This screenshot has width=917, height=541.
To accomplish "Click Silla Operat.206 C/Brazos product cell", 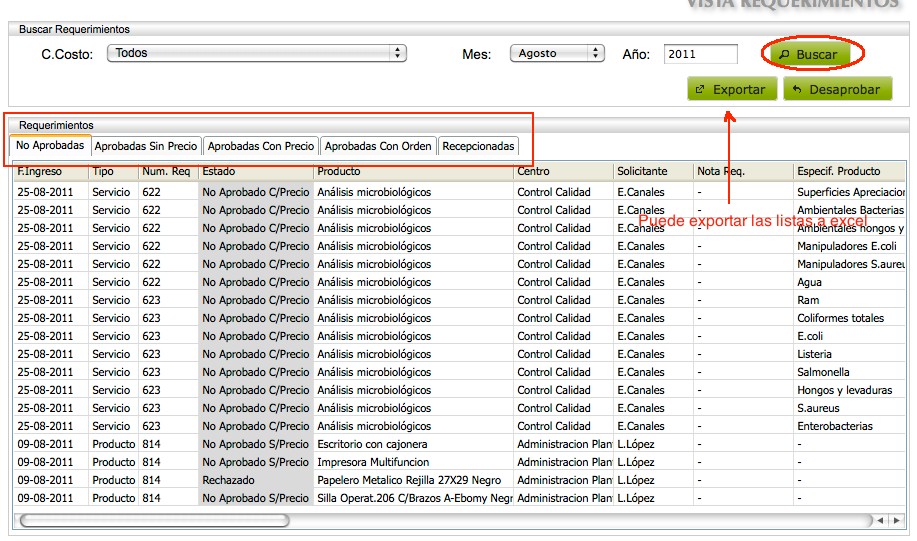I will (x=413, y=498).
